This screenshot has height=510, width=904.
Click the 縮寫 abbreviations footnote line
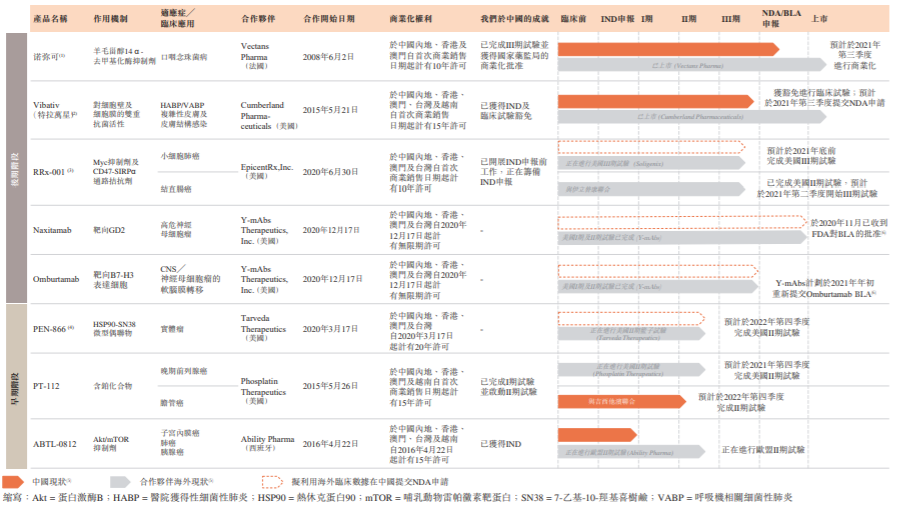[397, 497]
